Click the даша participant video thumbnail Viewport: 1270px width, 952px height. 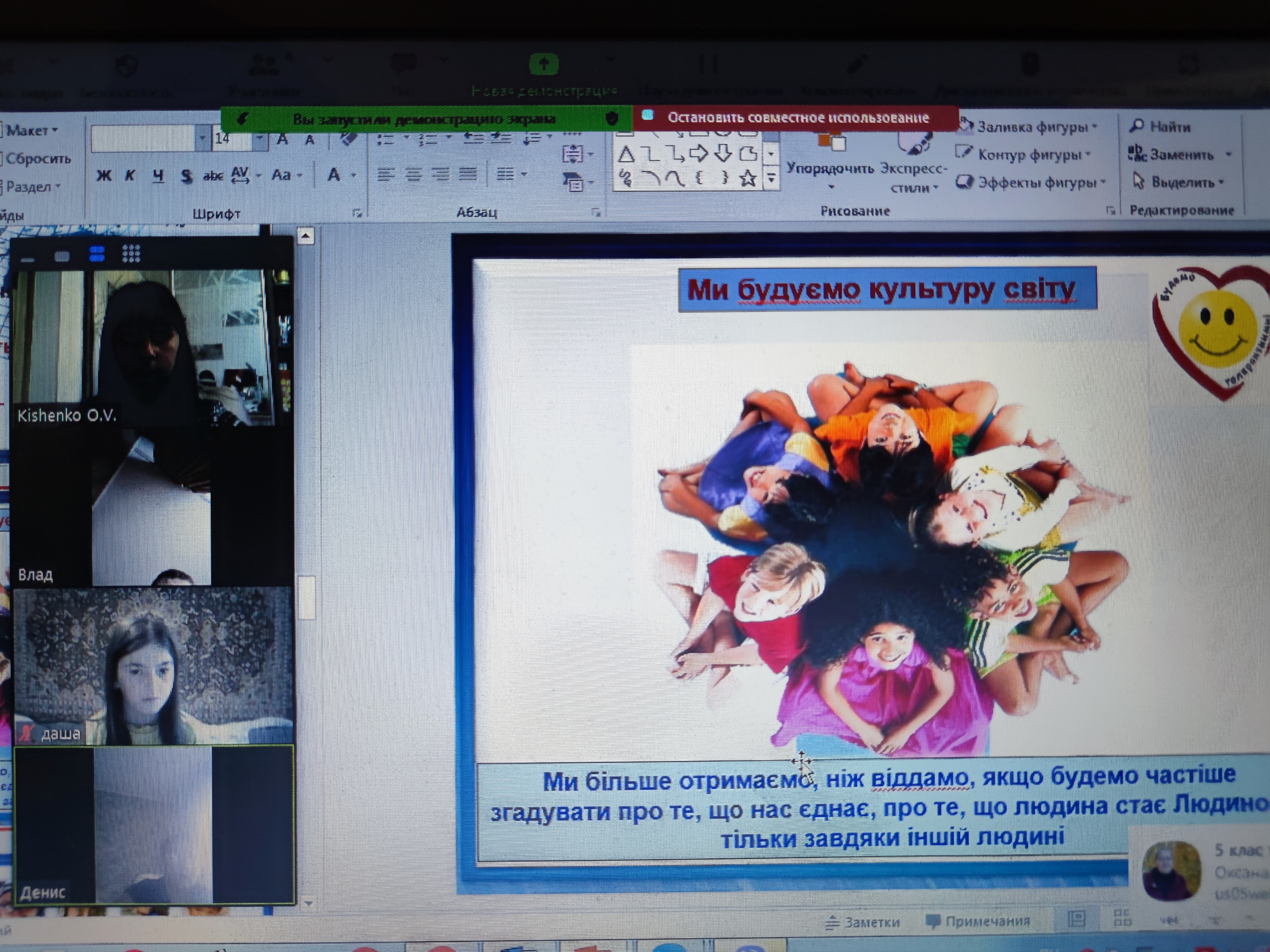[153, 666]
